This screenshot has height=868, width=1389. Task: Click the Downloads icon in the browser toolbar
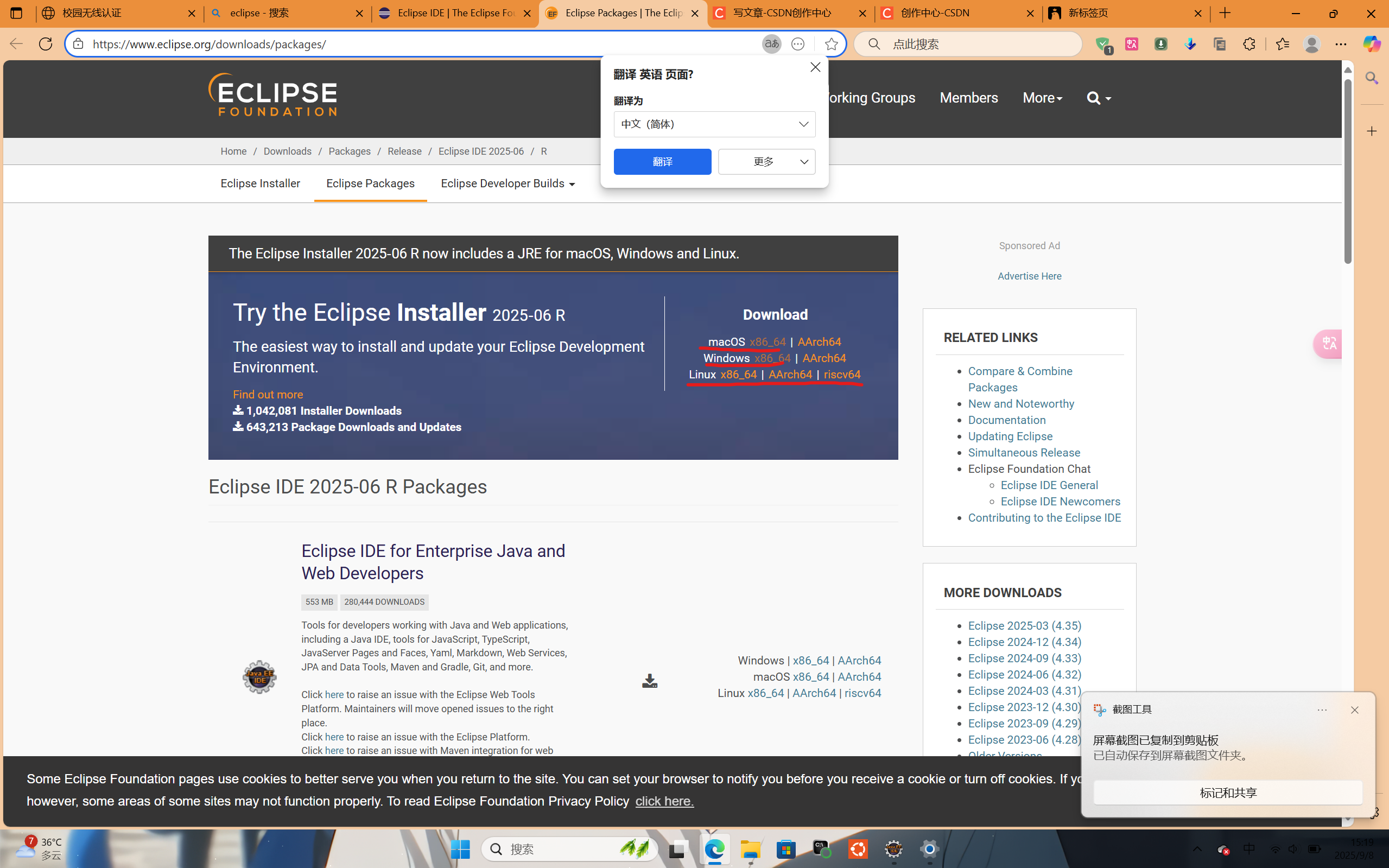tap(1190, 43)
